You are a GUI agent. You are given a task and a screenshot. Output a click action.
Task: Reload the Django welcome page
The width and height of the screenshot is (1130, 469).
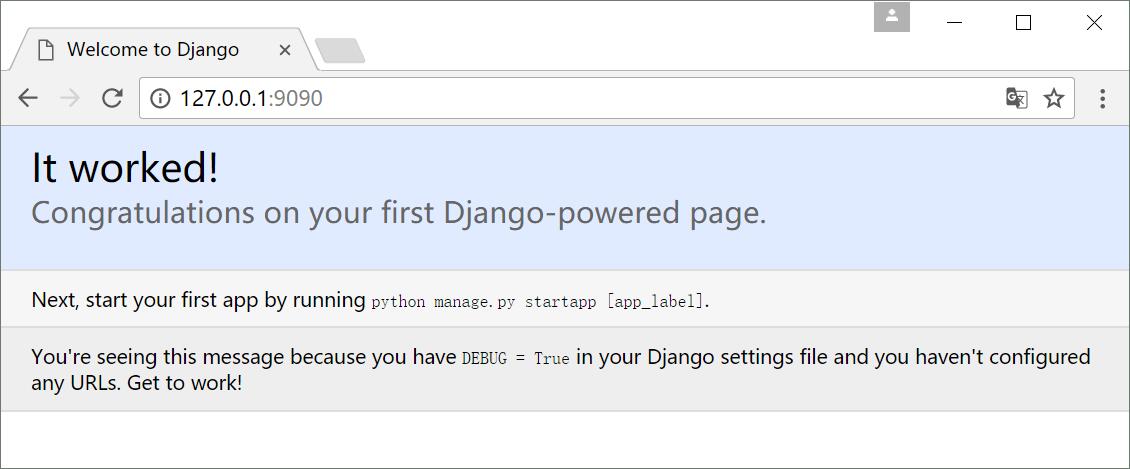click(112, 98)
